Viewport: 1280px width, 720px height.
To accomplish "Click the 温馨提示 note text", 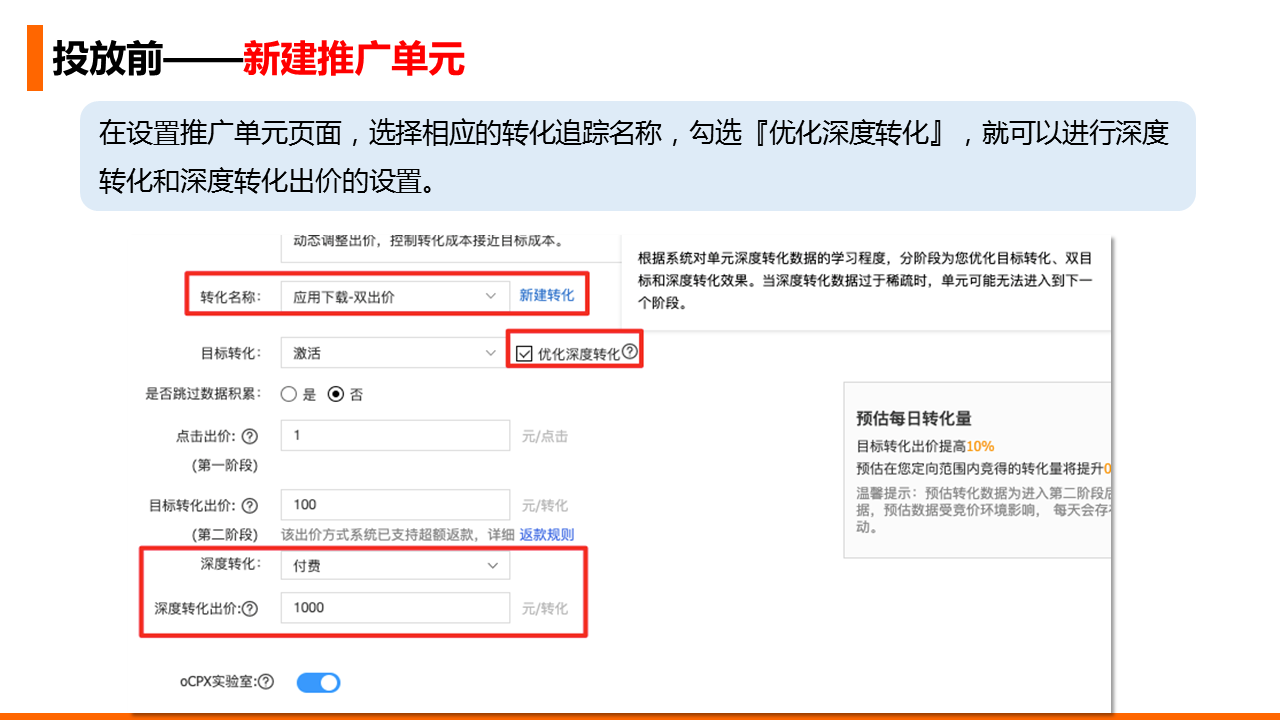I will click(984, 510).
